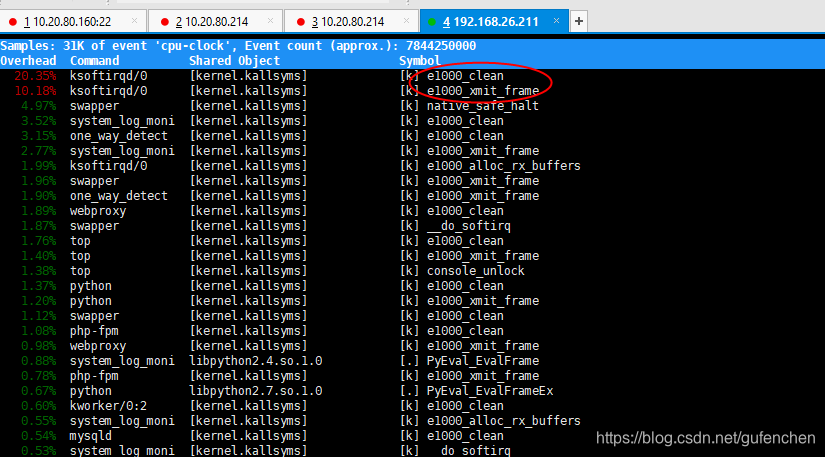Click swapper command in 4.97% row

point(95,106)
